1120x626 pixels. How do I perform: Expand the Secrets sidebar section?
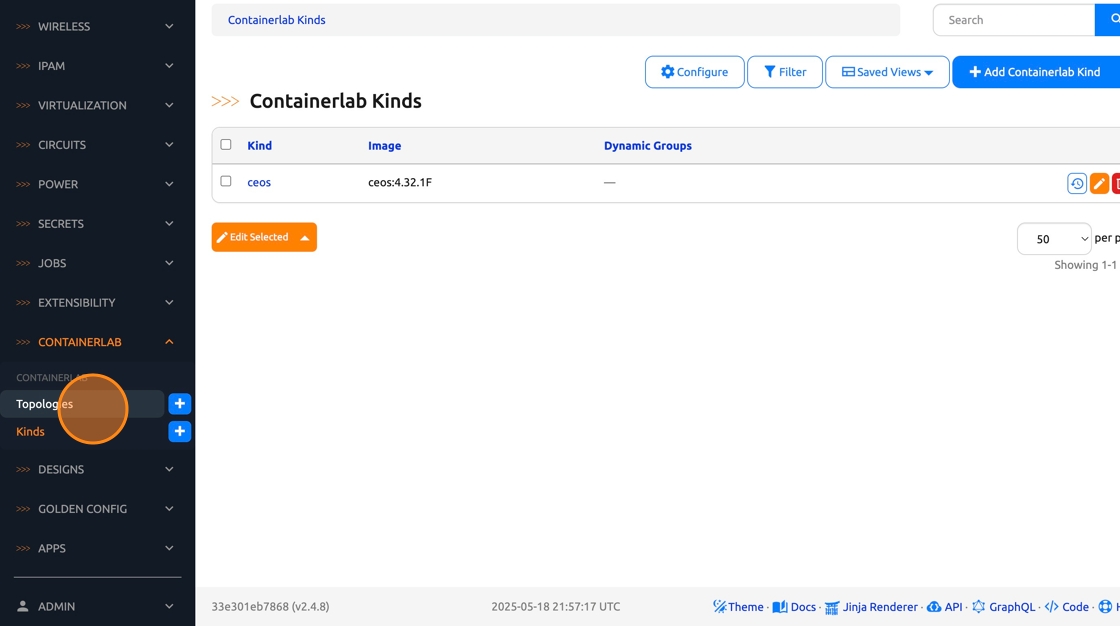click(x=97, y=224)
